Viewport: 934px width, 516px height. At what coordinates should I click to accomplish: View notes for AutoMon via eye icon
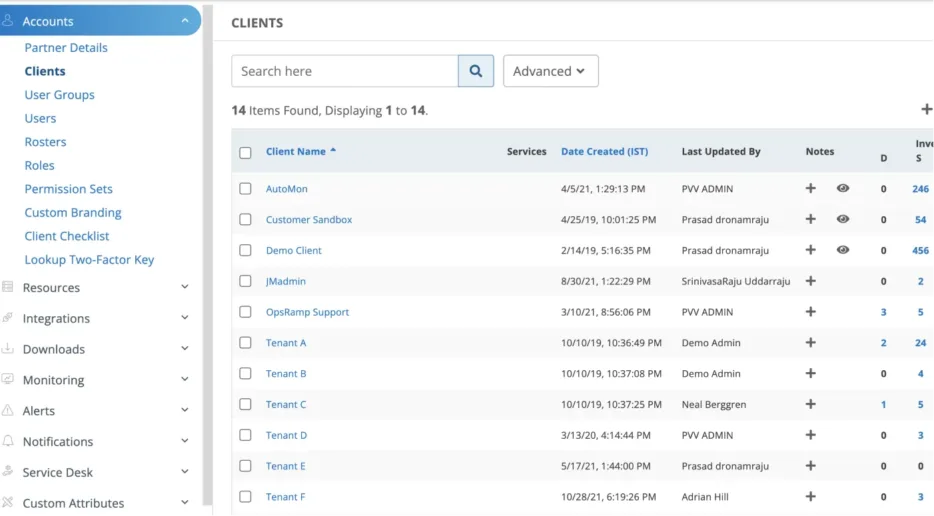point(842,188)
